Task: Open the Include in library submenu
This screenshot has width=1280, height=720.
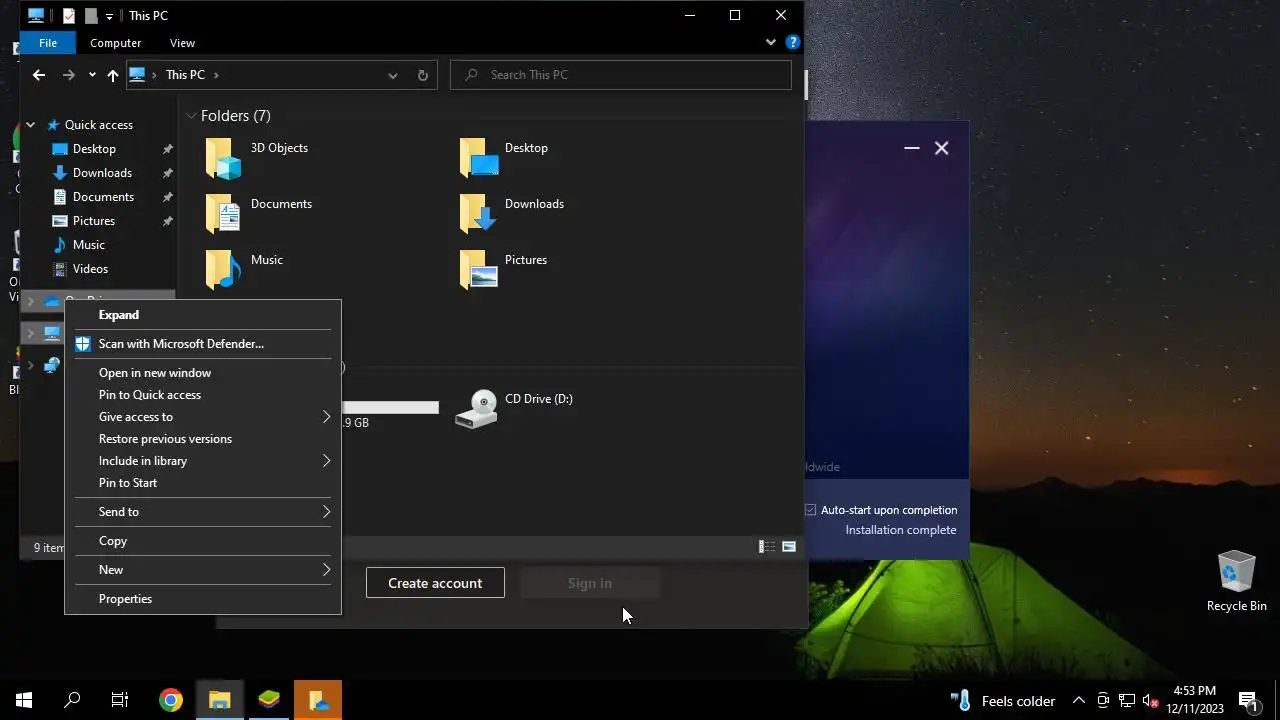Action: (x=203, y=461)
